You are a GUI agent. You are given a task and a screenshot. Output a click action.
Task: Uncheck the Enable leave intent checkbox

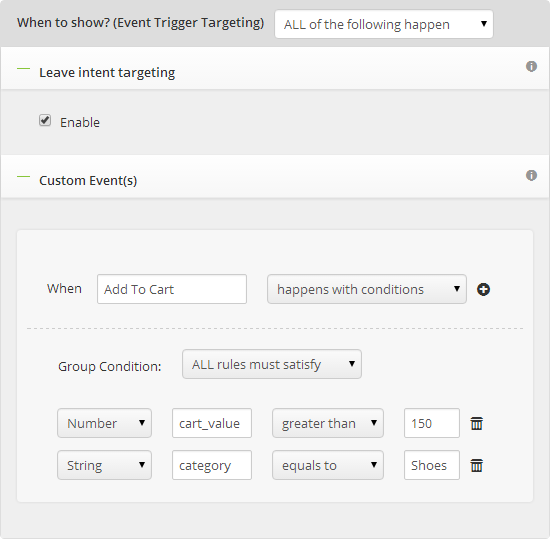pos(45,120)
